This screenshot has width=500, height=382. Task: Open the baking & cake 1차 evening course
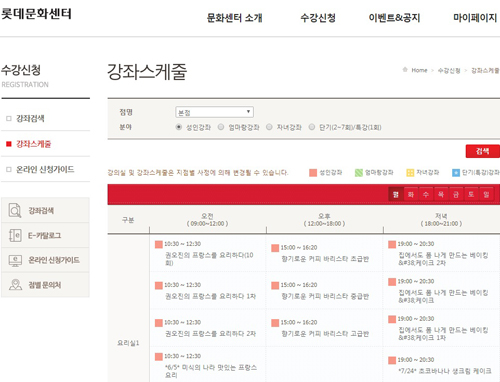(443, 334)
